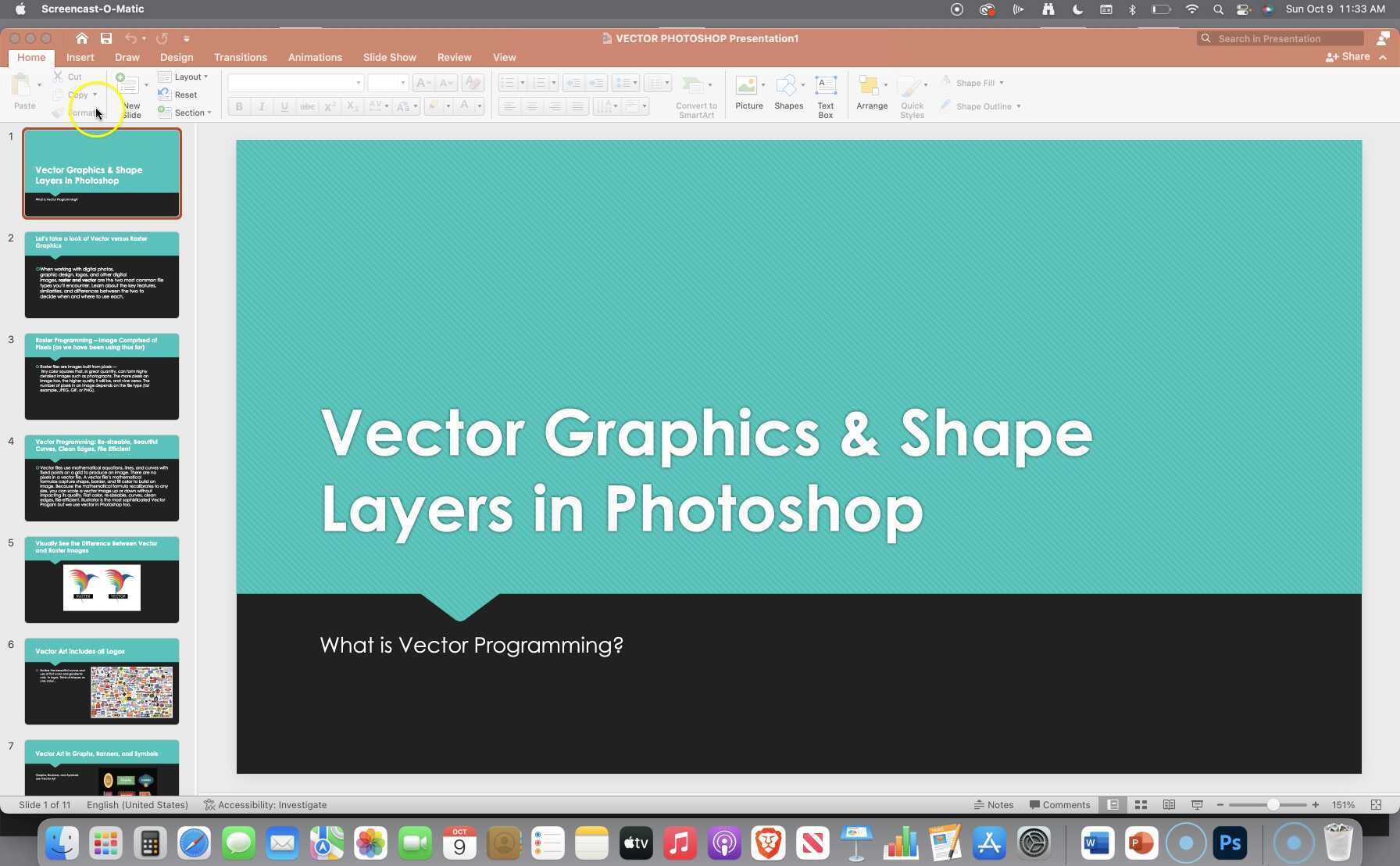The image size is (1400, 866).
Task: Enable underline formatting
Action: pos(284,106)
